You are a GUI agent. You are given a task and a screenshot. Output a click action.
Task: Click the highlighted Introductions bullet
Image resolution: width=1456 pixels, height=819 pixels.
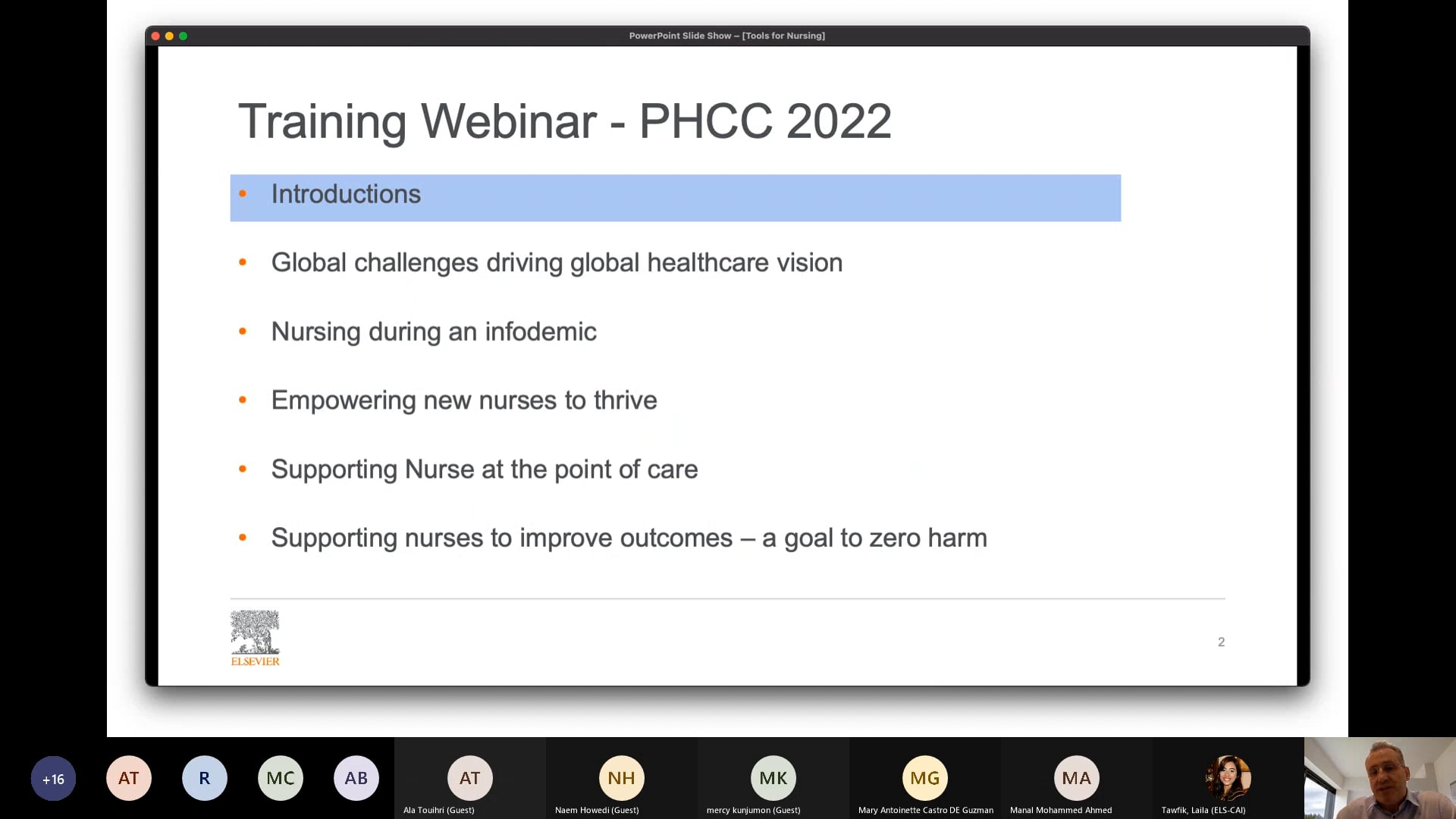675,198
